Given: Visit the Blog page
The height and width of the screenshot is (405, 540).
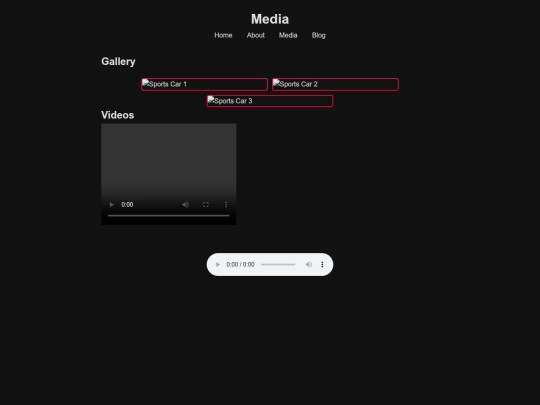Looking at the screenshot, I should (319, 35).
